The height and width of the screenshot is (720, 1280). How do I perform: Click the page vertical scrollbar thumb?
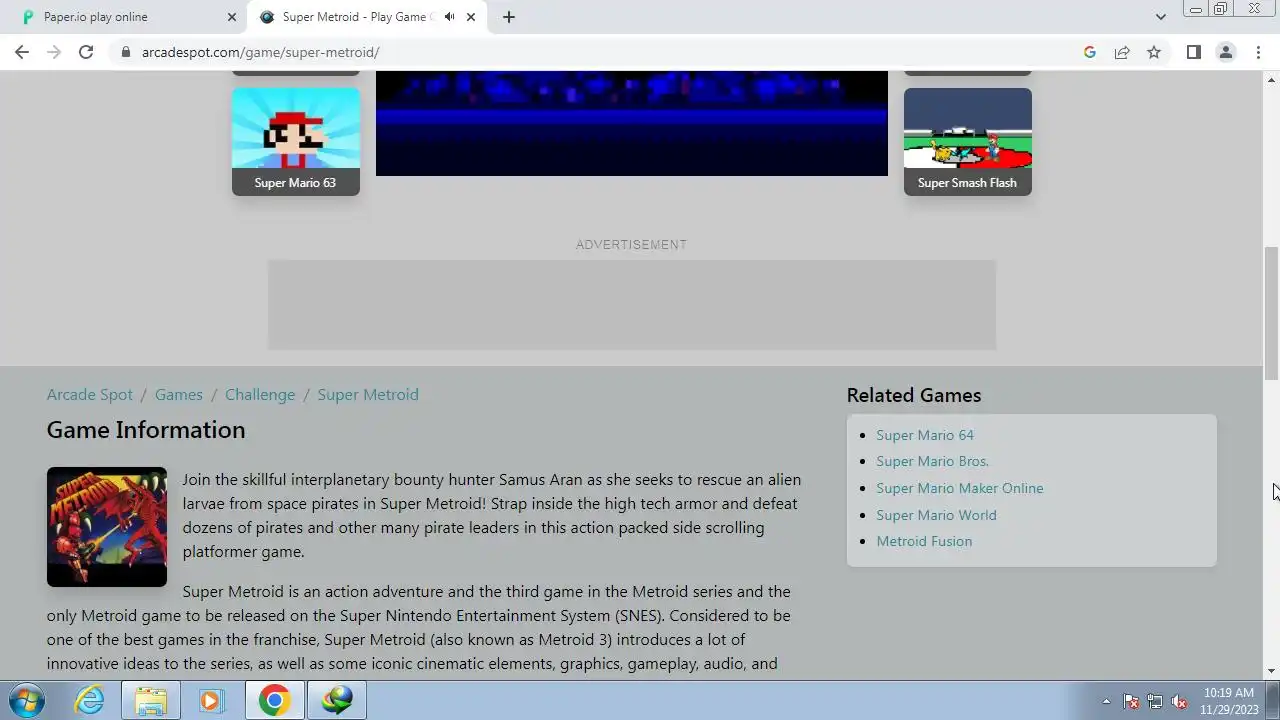(1271, 313)
